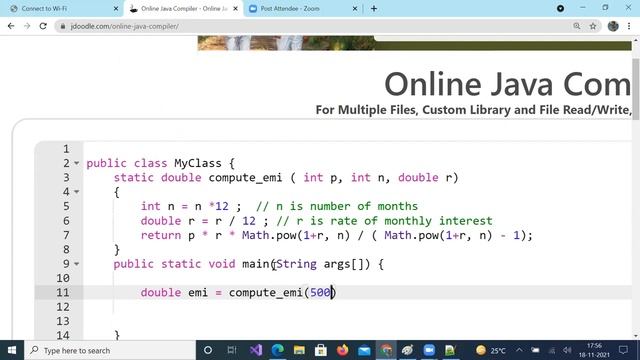This screenshot has height=360, width=640.
Task: Open the zoom magnifier in address bar
Action: [577, 26]
